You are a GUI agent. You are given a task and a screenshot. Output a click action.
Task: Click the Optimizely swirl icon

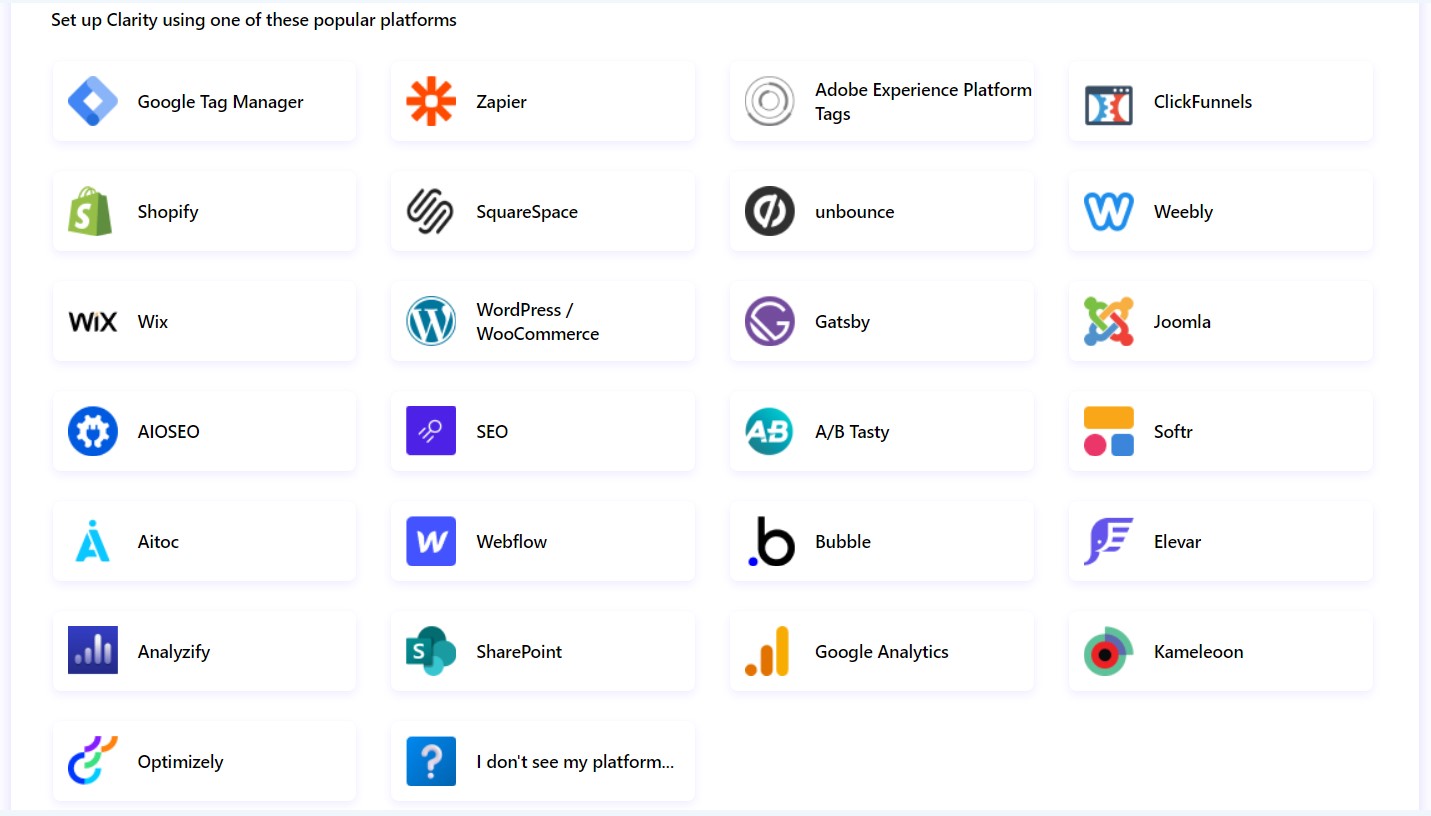pos(93,761)
